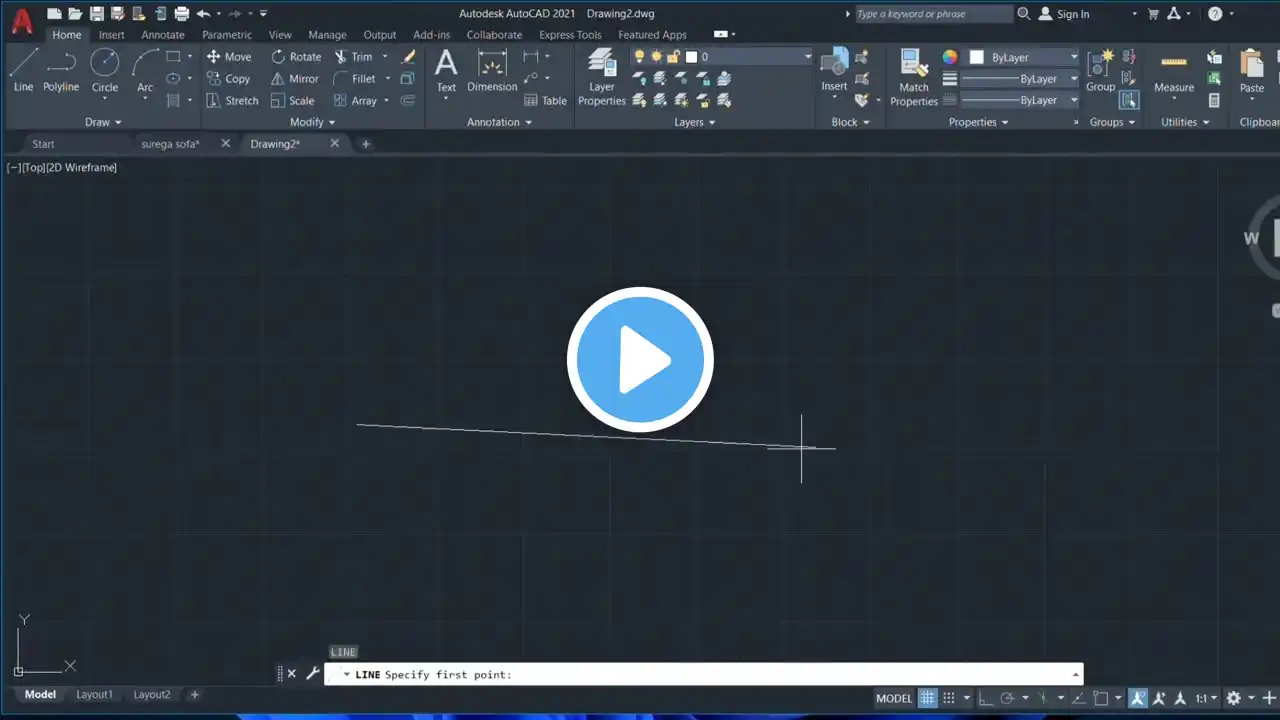This screenshot has height=720, width=1280.
Task: Toggle drawing grid display in status bar
Action: click(928, 698)
